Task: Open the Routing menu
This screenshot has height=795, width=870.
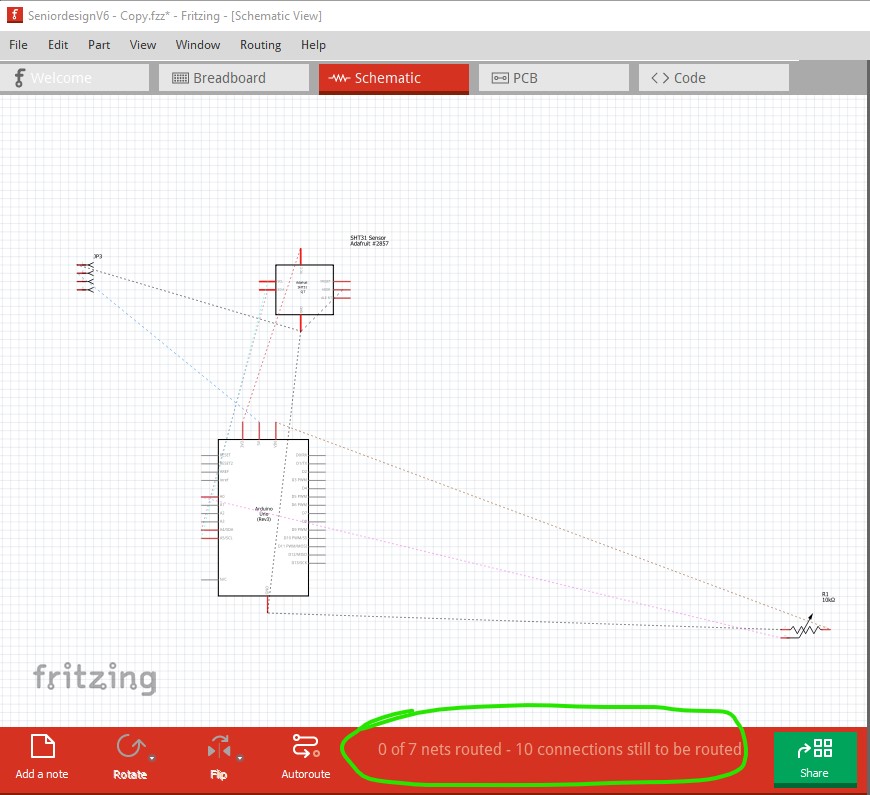Action: tap(260, 45)
